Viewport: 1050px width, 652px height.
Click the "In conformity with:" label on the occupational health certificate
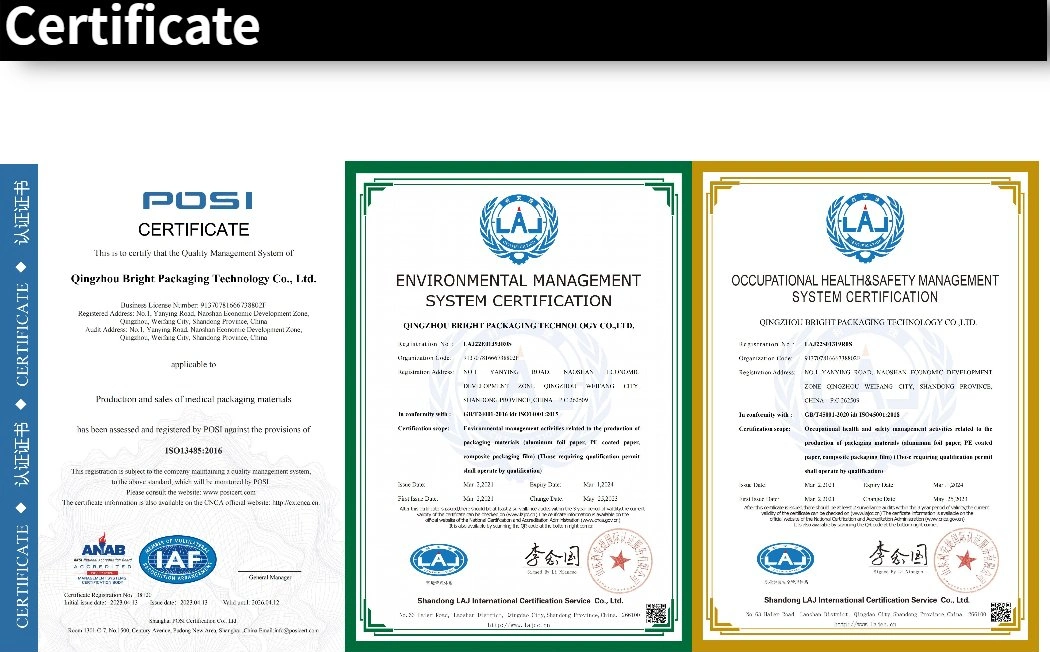point(763,415)
